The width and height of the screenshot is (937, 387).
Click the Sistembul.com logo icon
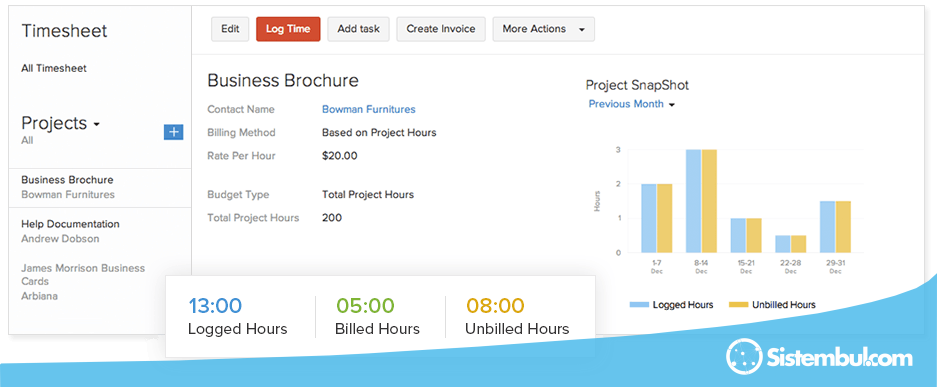pyautogui.click(x=744, y=357)
